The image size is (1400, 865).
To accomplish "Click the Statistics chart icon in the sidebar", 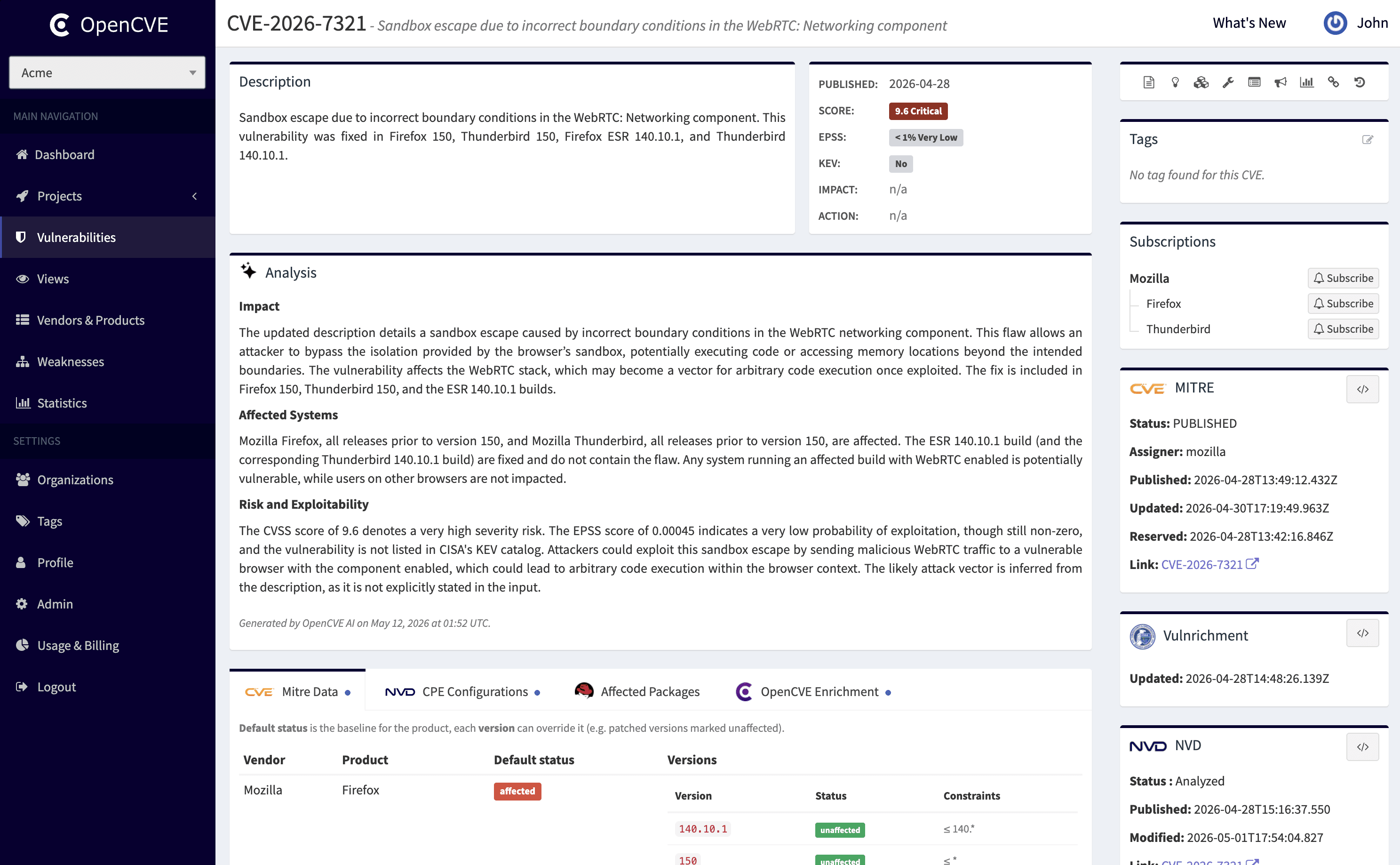I will pyautogui.click(x=23, y=403).
